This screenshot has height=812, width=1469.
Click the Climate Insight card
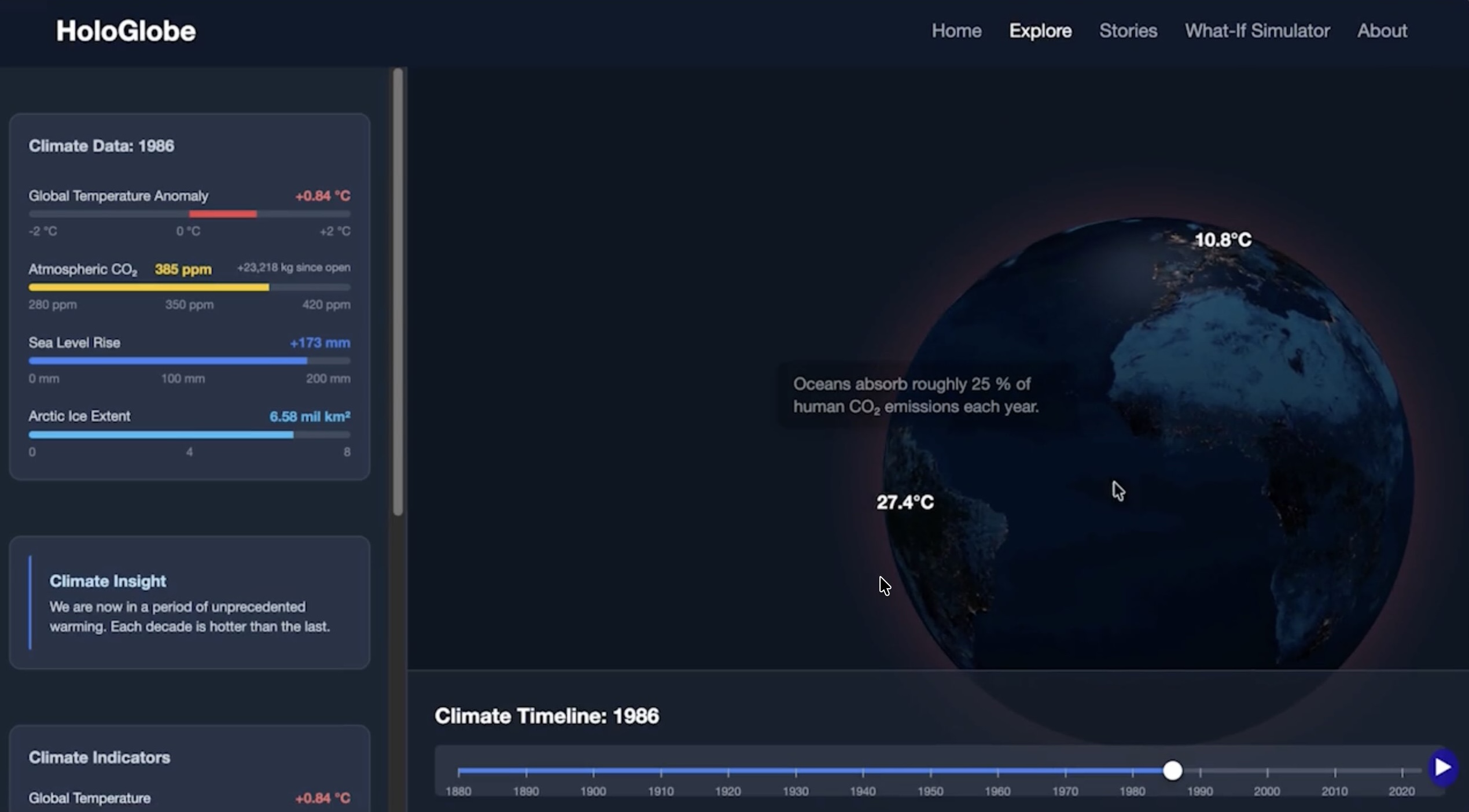point(189,603)
